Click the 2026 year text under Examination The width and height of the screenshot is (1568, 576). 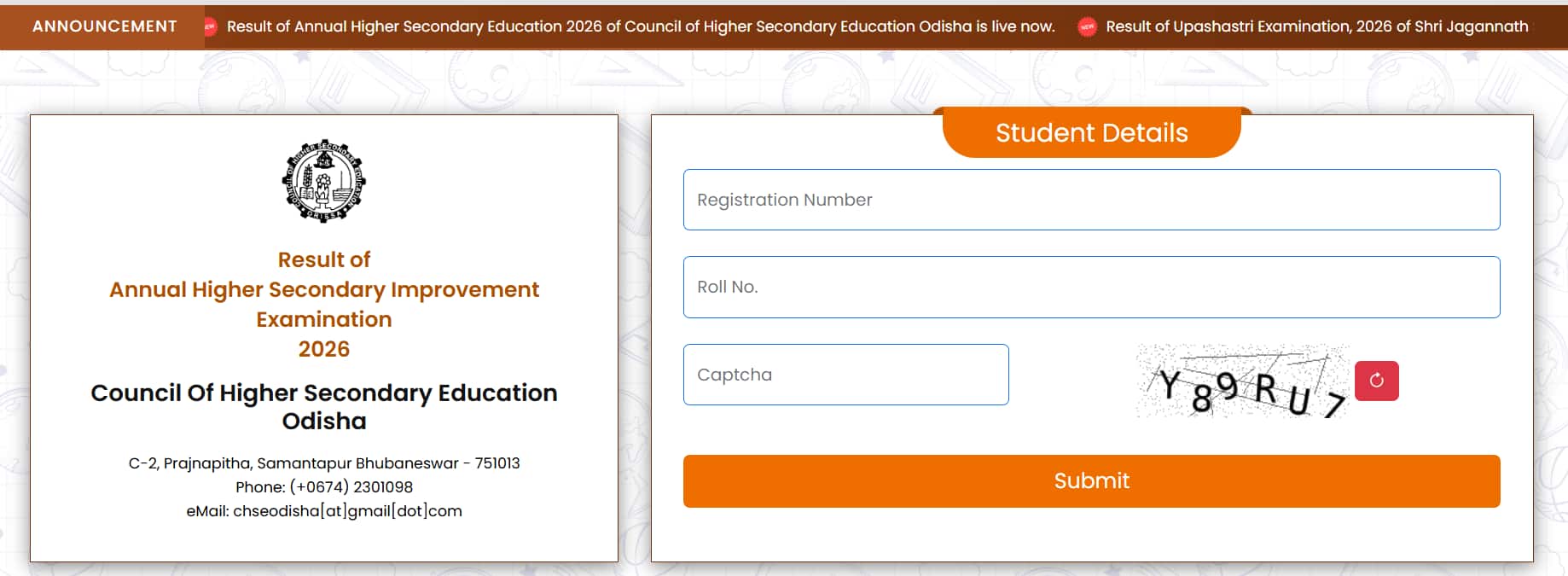pyautogui.click(x=324, y=349)
